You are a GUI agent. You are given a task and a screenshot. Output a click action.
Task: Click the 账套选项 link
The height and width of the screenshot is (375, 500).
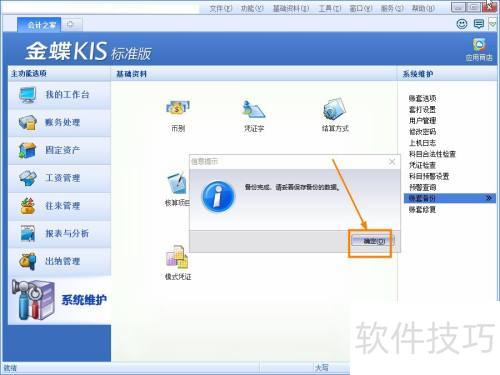coord(422,98)
